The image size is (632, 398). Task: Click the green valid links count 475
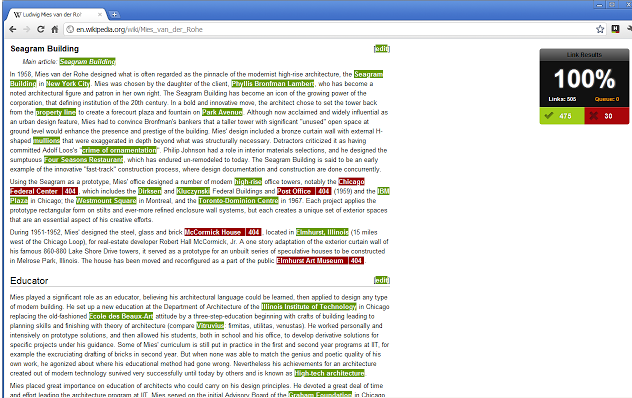[x=562, y=116]
